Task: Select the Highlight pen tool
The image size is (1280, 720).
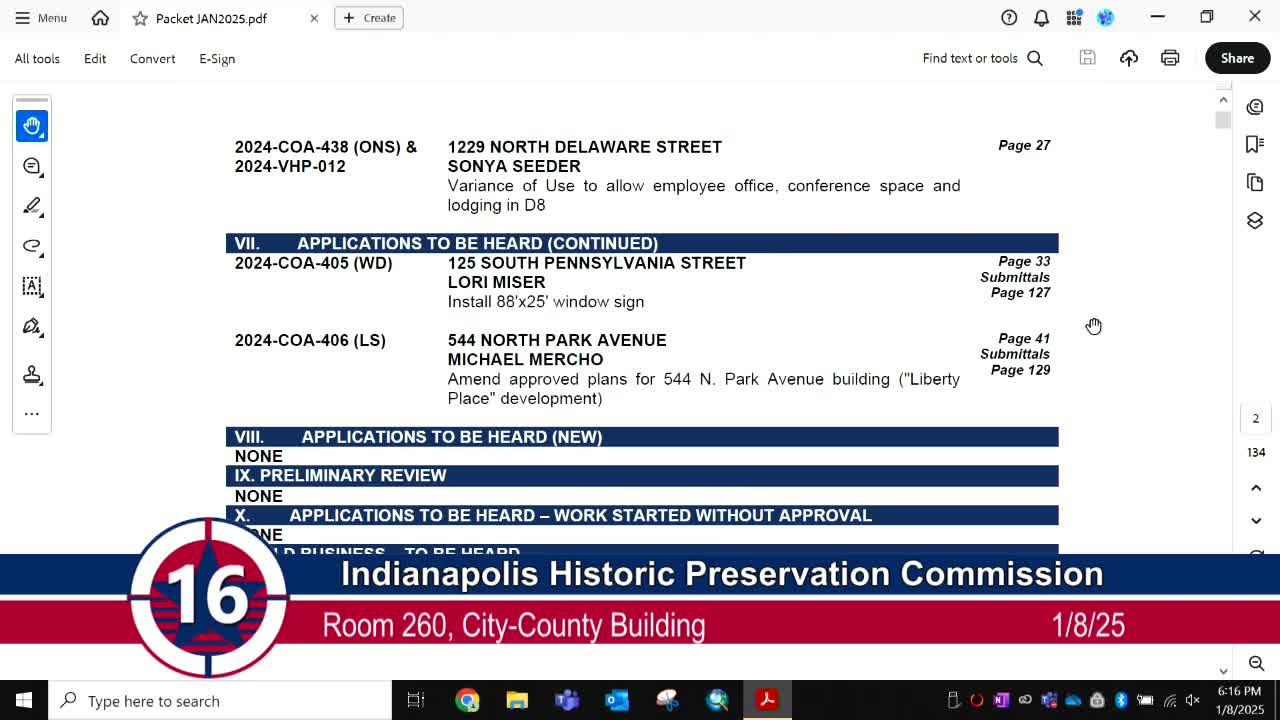Action: (x=32, y=206)
